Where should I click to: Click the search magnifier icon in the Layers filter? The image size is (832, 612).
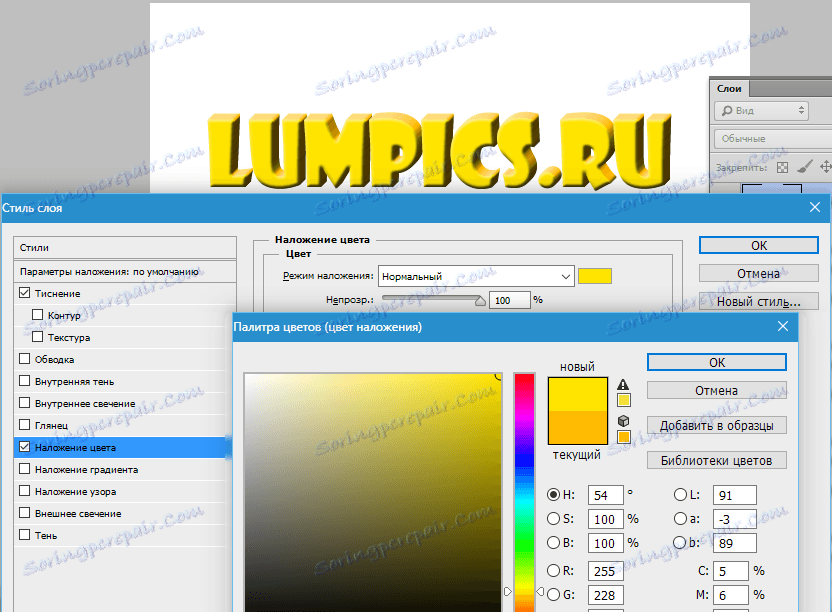[x=726, y=110]
